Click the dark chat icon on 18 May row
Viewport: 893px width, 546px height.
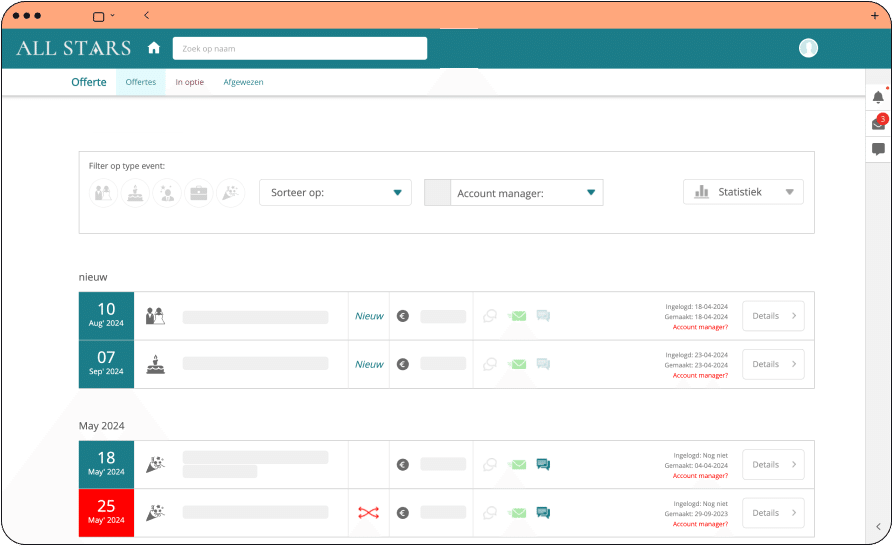tap(543, 464)
